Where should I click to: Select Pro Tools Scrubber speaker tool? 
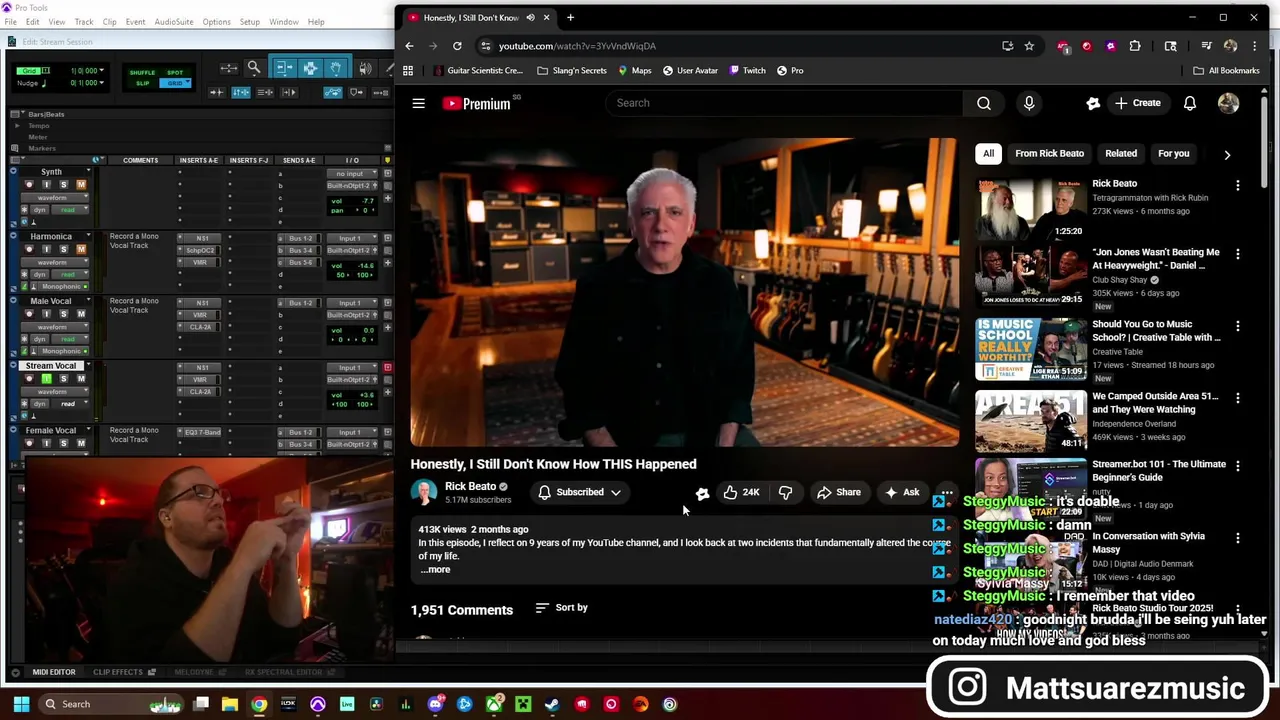pyautogui.click(x=365, y=68)
